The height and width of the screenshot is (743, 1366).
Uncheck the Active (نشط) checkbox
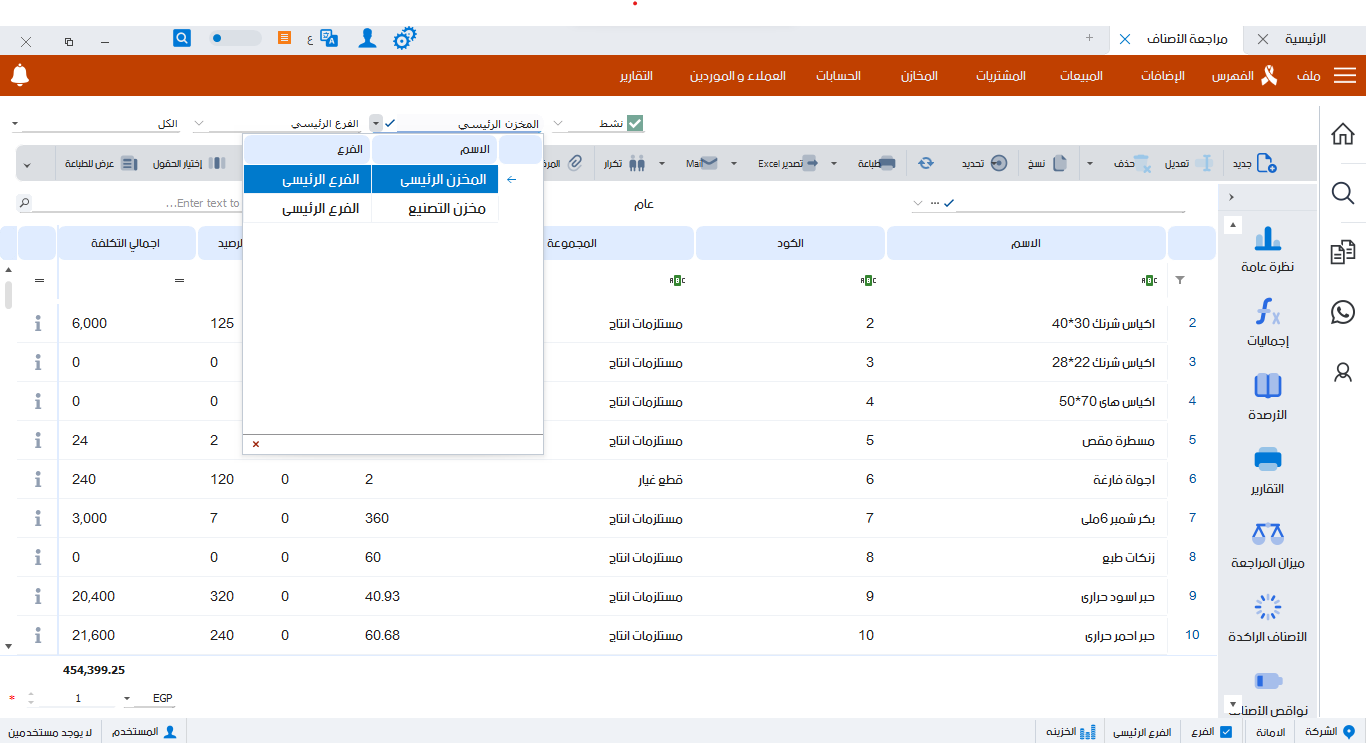pos(635,123)
